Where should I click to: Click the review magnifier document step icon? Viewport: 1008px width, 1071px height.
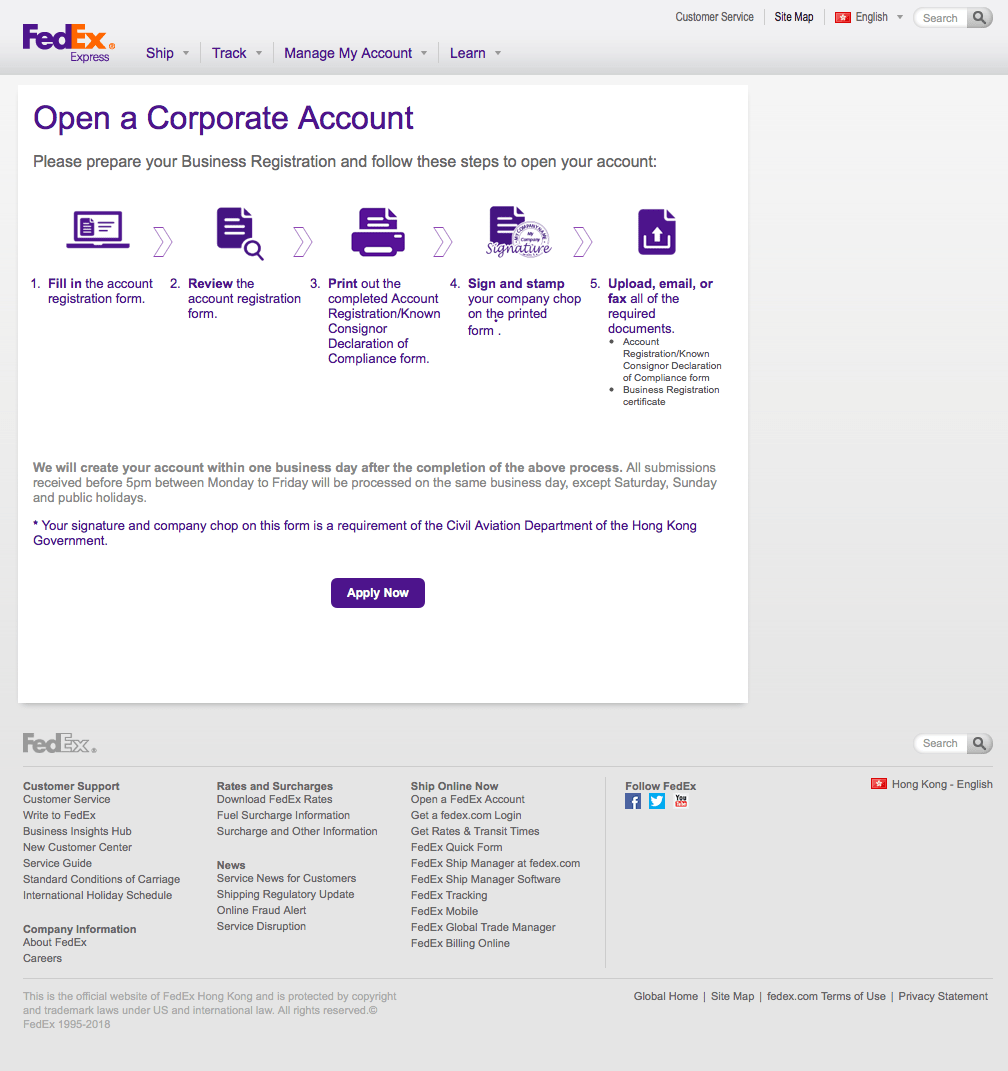tap(235, 231)
